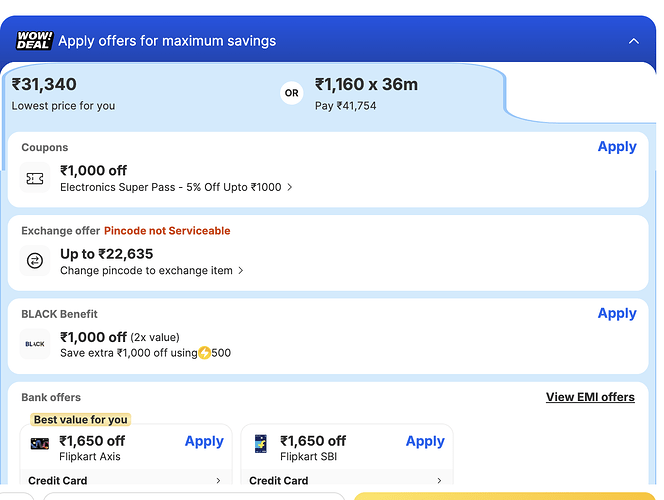
Task: Expand Electronics Super Pass coupon details
Action: tap(289, 187)
